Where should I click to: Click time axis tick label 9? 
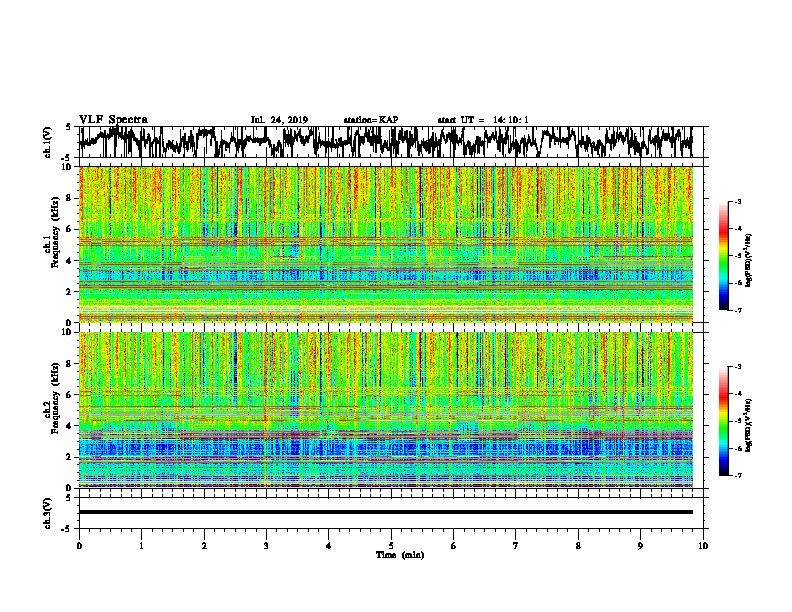tap(640, 546)
